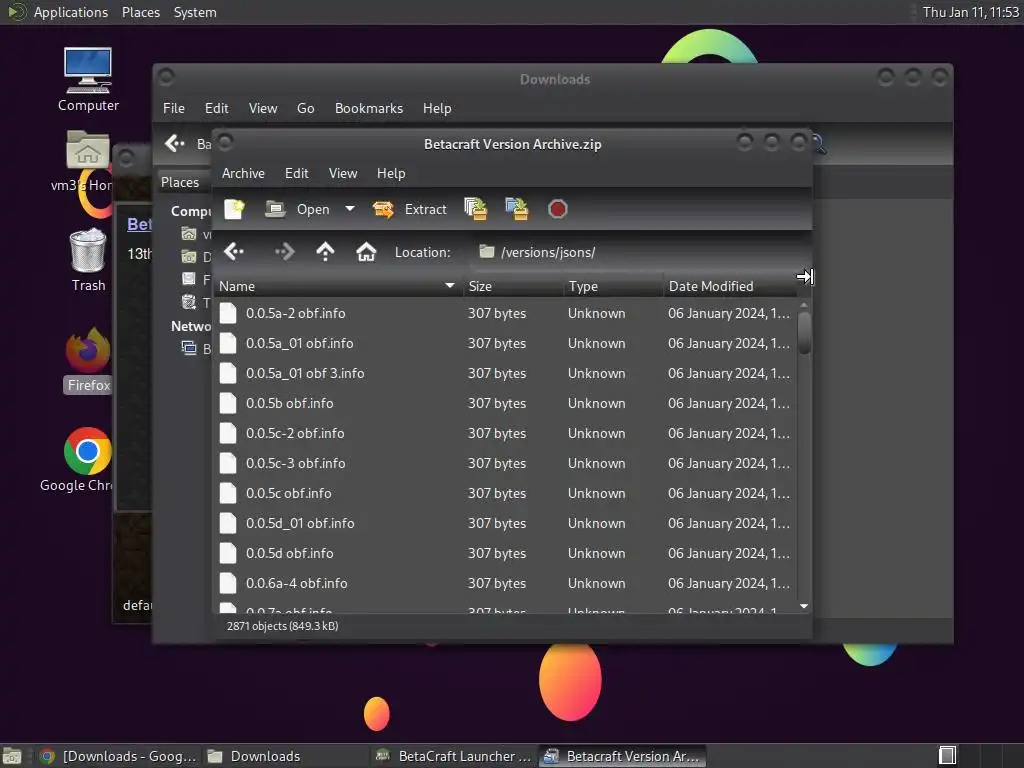The width and height of the screenshot is (1024, 768).
Task: Go to archive home location
Action: point(366,252)
